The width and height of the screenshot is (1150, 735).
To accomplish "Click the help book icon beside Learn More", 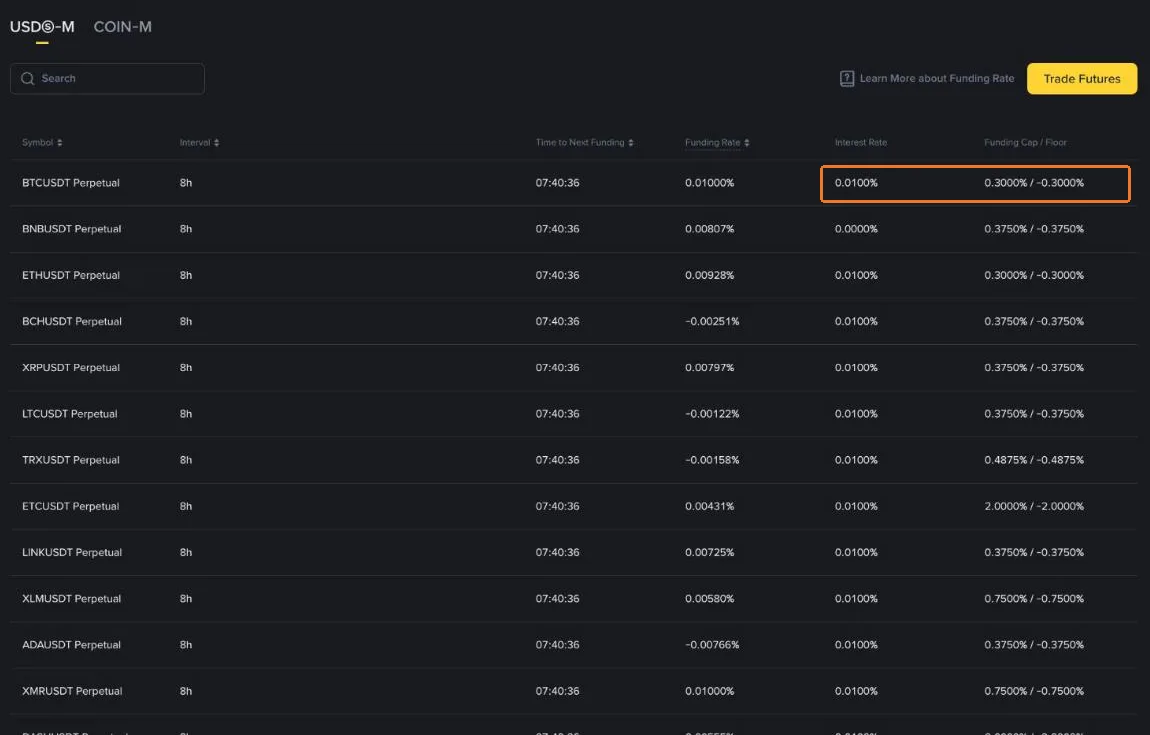I will [x=846, y=78].
